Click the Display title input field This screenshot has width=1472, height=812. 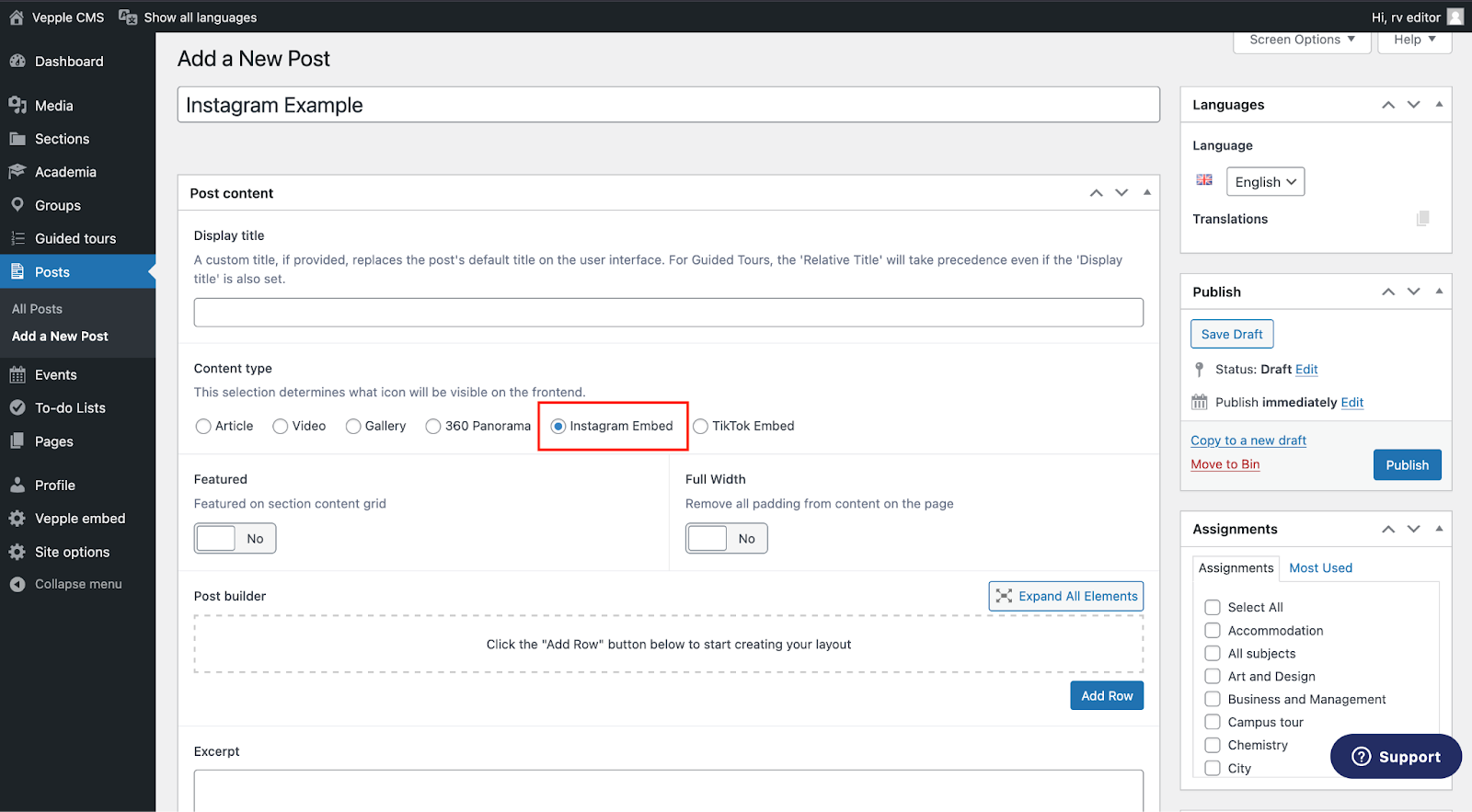coord(668,312)
